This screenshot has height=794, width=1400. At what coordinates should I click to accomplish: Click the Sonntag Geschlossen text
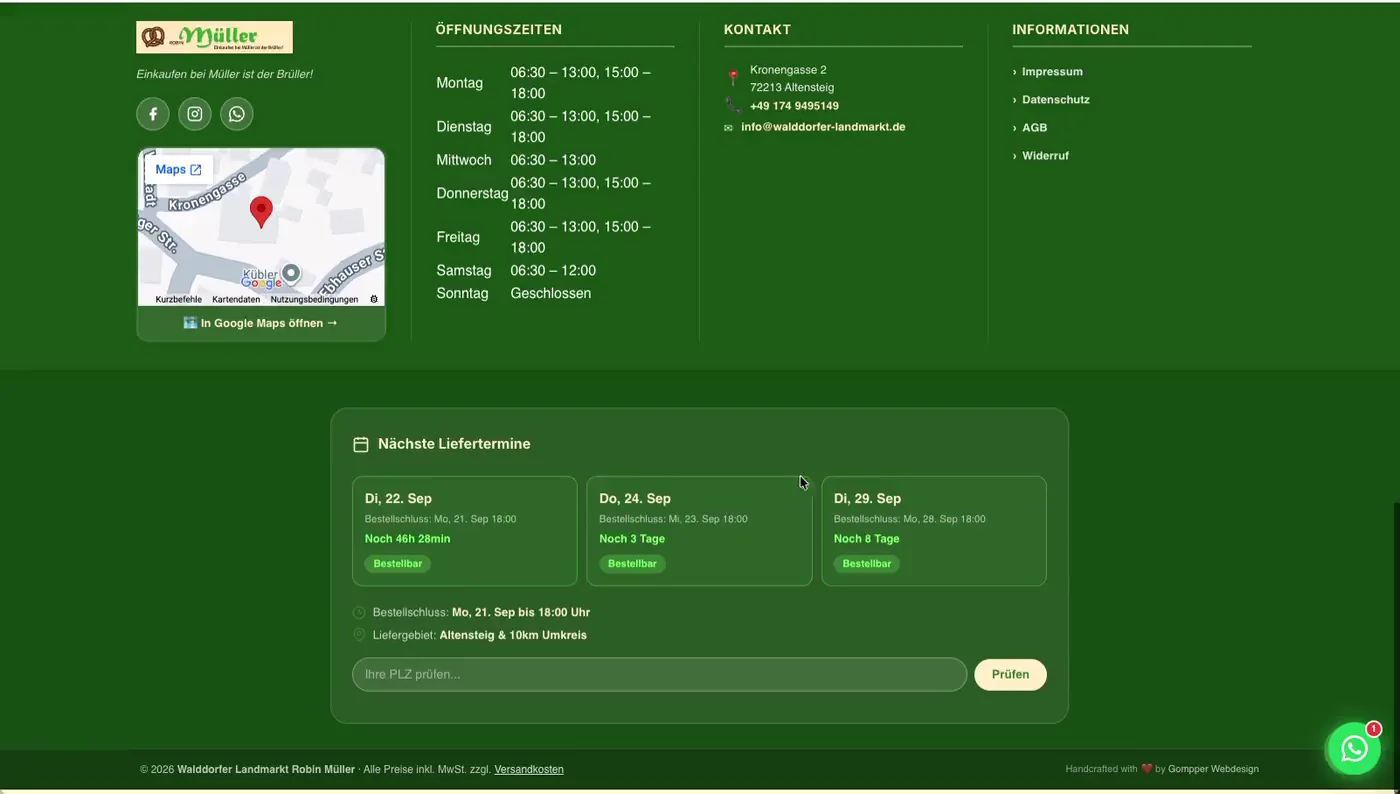click(514, 293)
